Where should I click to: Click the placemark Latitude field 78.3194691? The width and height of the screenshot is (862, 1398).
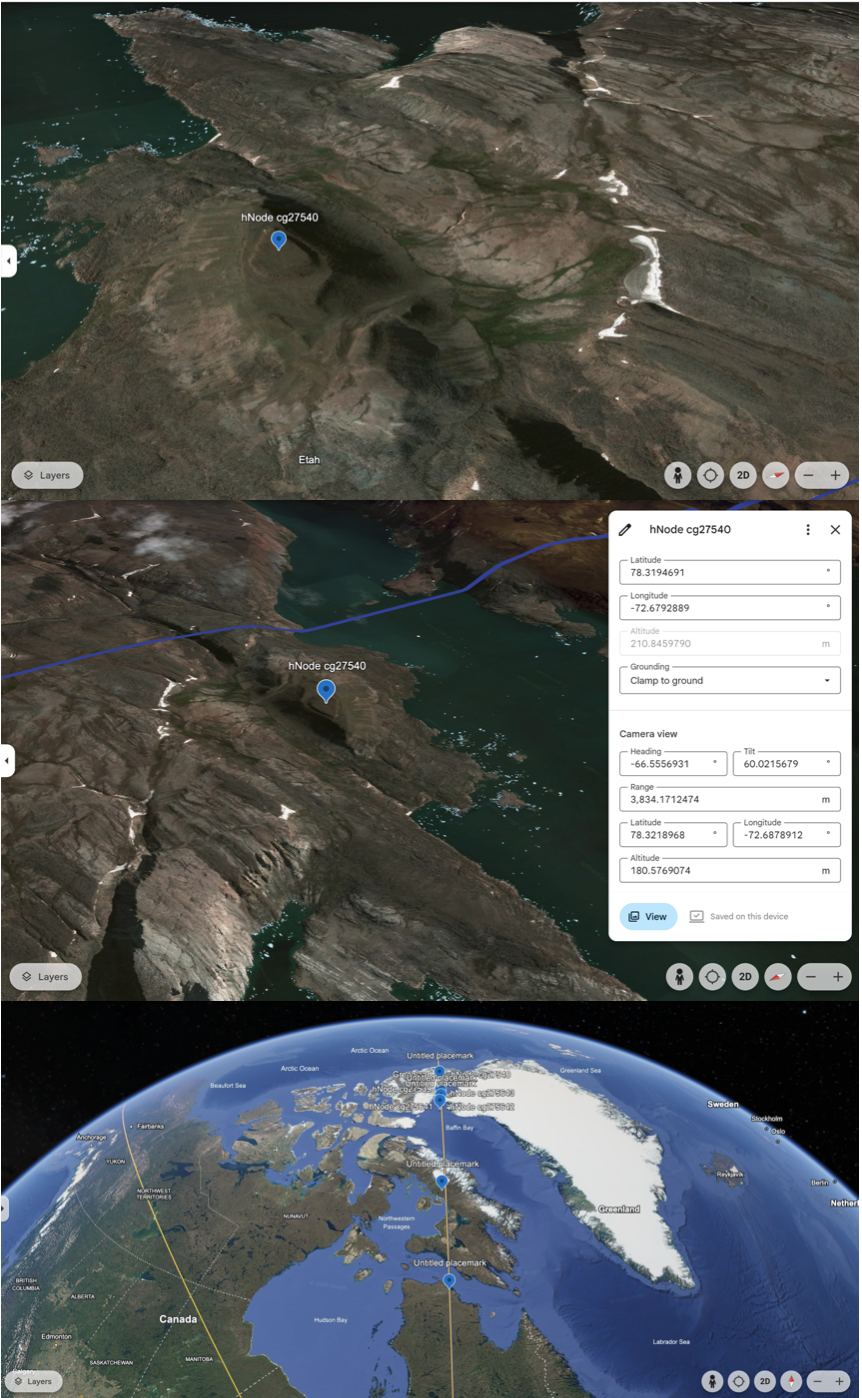(x=730, y=572)
